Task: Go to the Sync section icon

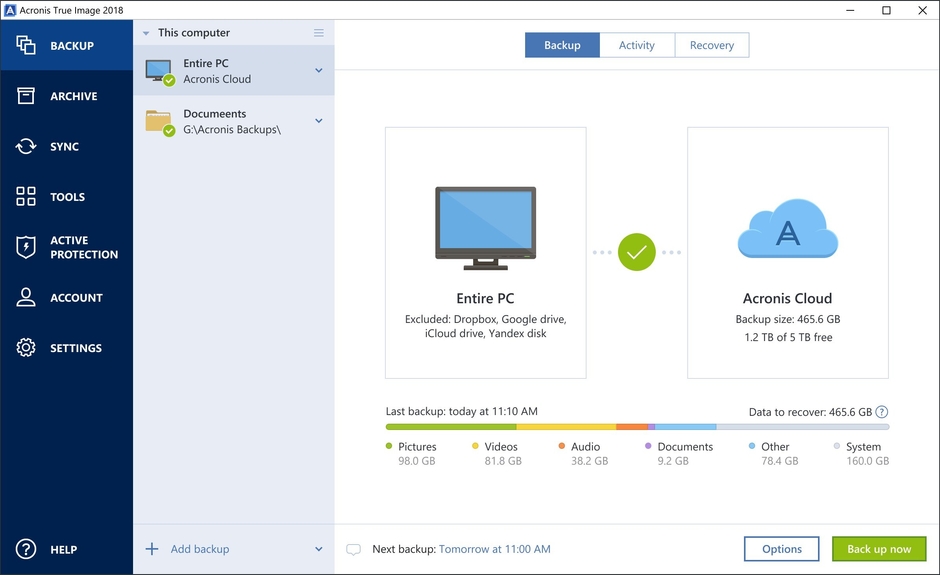Action: [x=26, y=147]
